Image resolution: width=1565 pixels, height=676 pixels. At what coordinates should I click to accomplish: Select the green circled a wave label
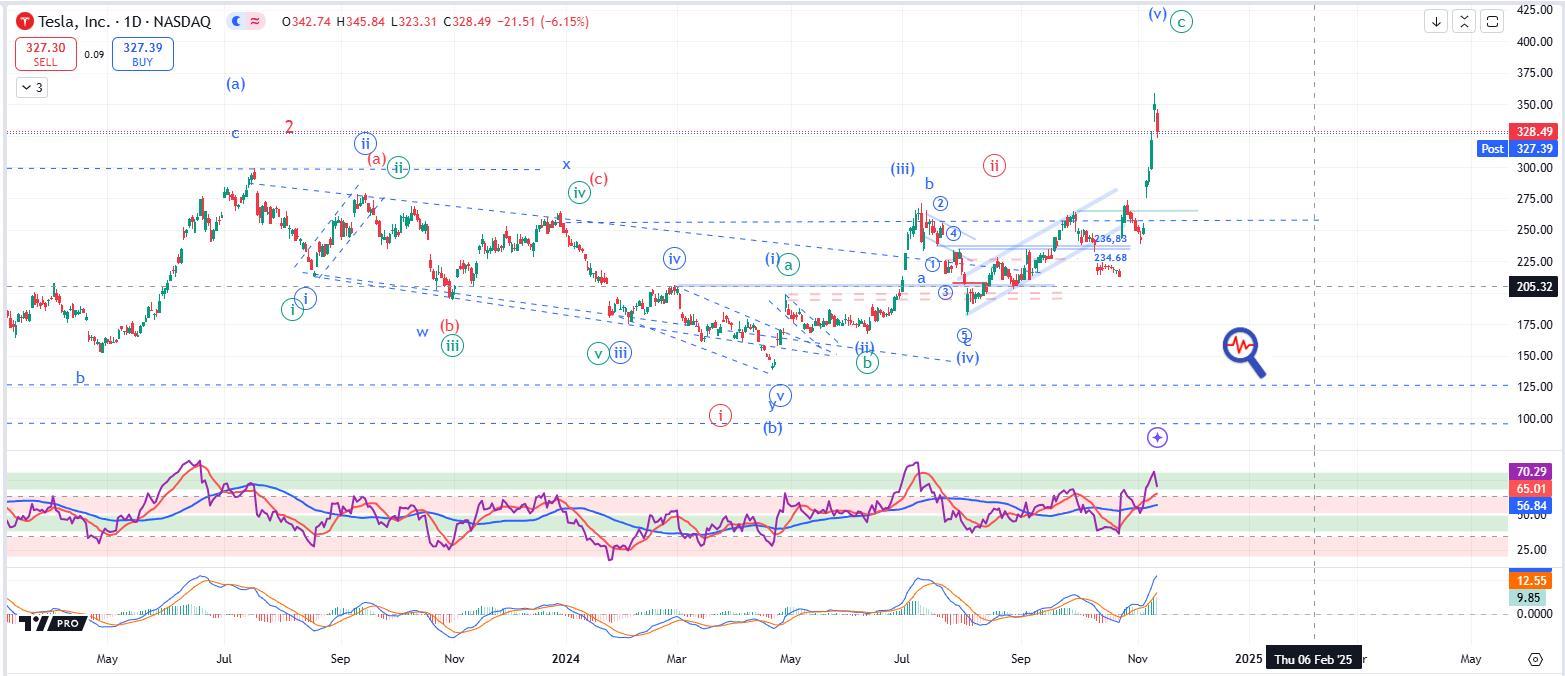[x=789, y=265]
